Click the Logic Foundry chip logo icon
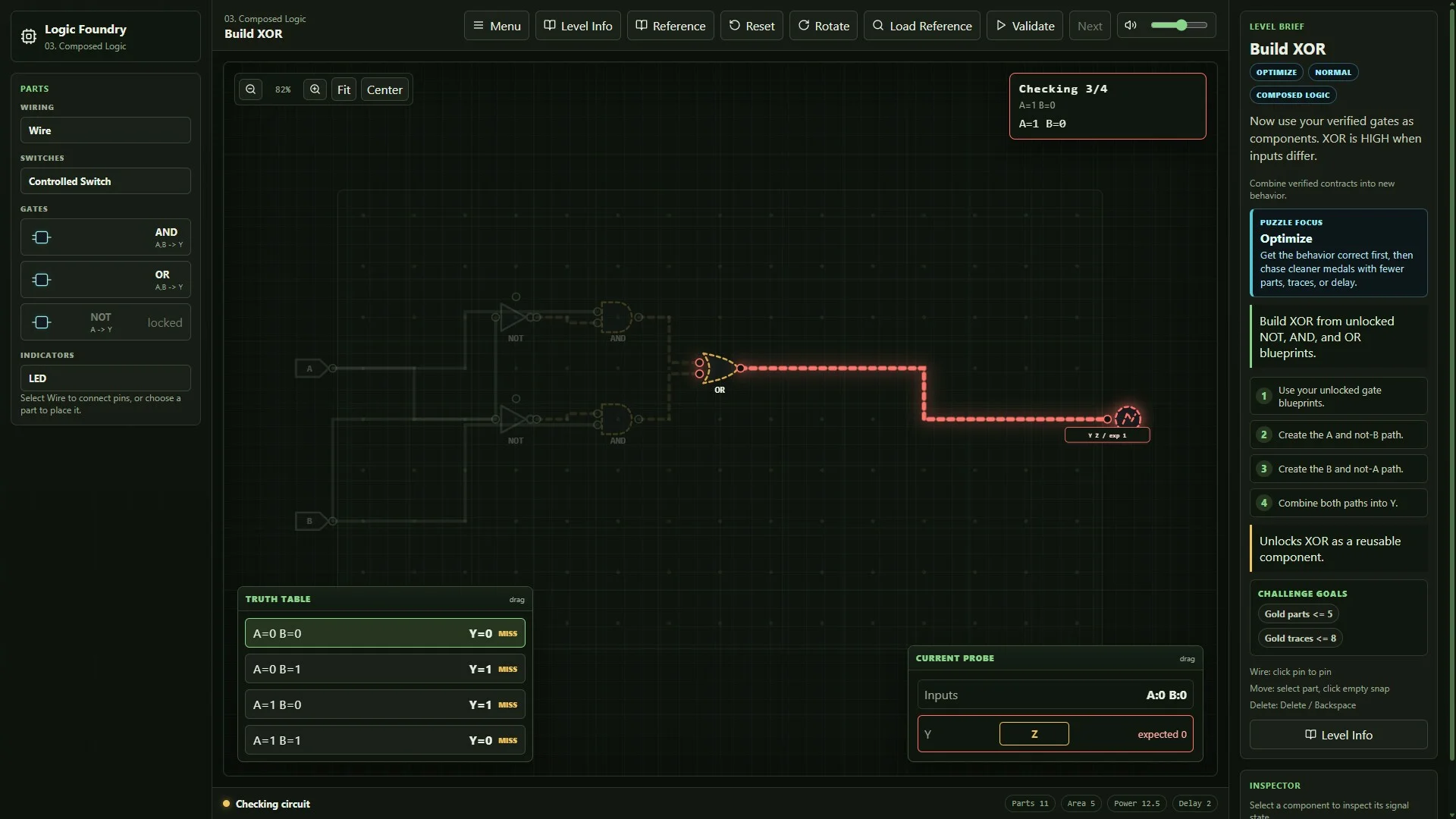This screenshot has width=1456, height=819. pyautogui.click(x=28, y=36)
